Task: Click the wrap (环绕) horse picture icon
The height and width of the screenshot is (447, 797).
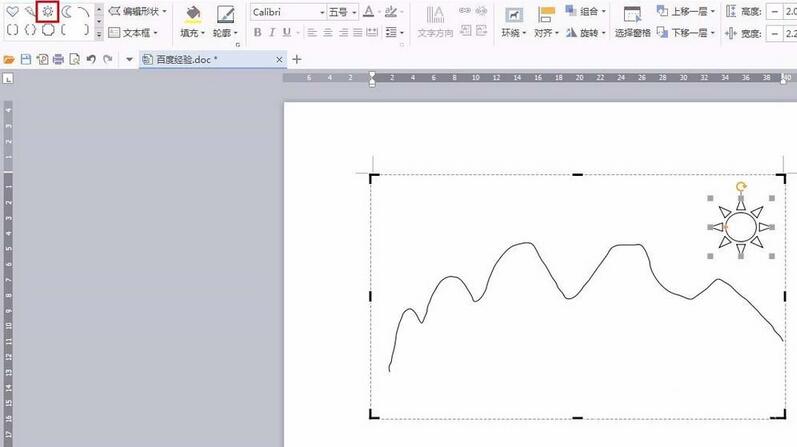Action: point(514,15)
